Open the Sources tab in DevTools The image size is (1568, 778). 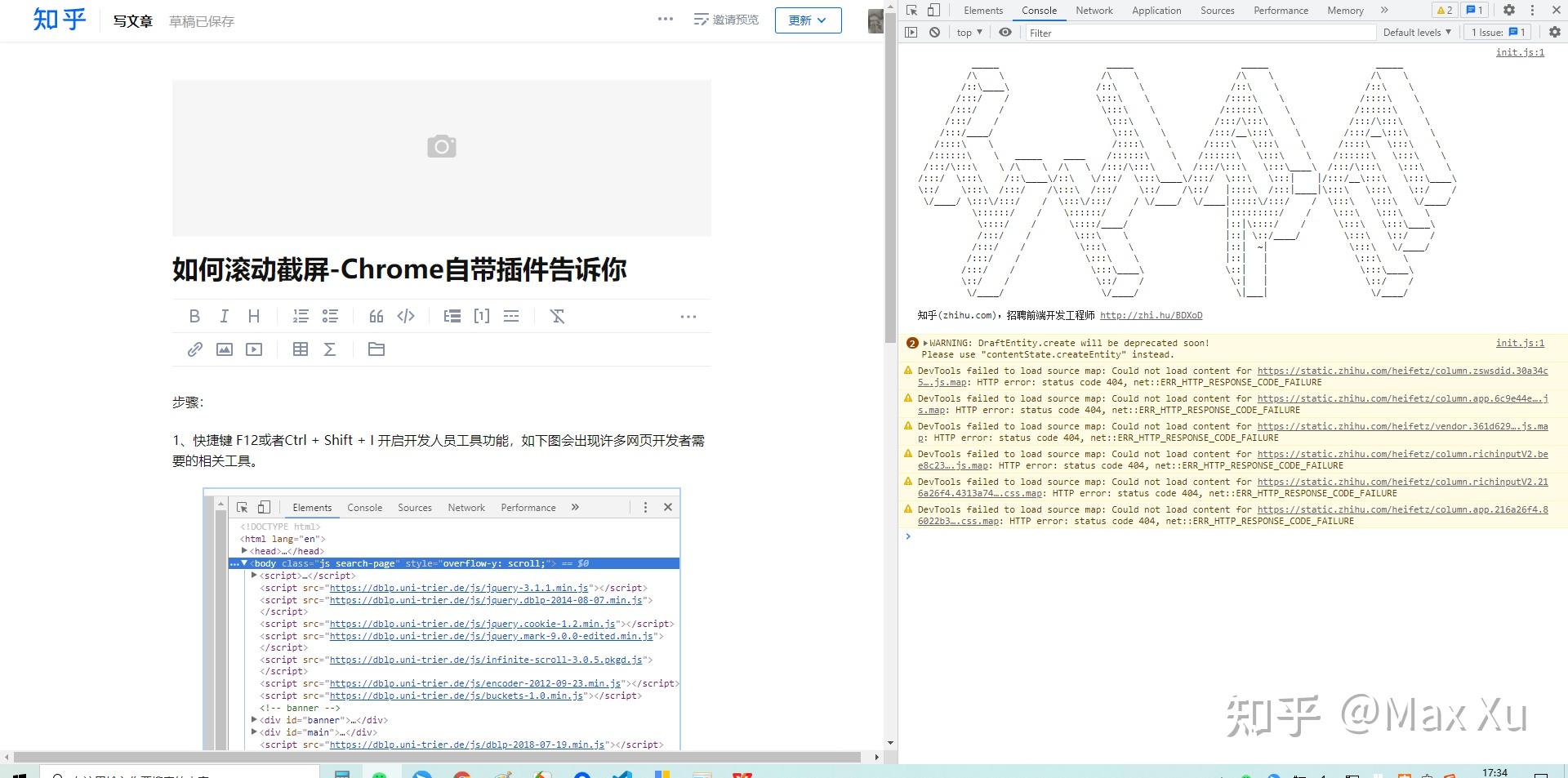tap(1217, 10)
